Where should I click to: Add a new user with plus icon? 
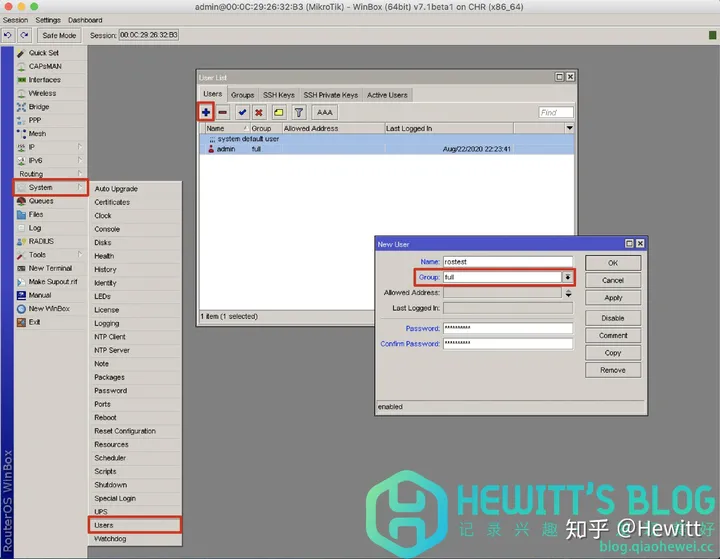[206, 113]
